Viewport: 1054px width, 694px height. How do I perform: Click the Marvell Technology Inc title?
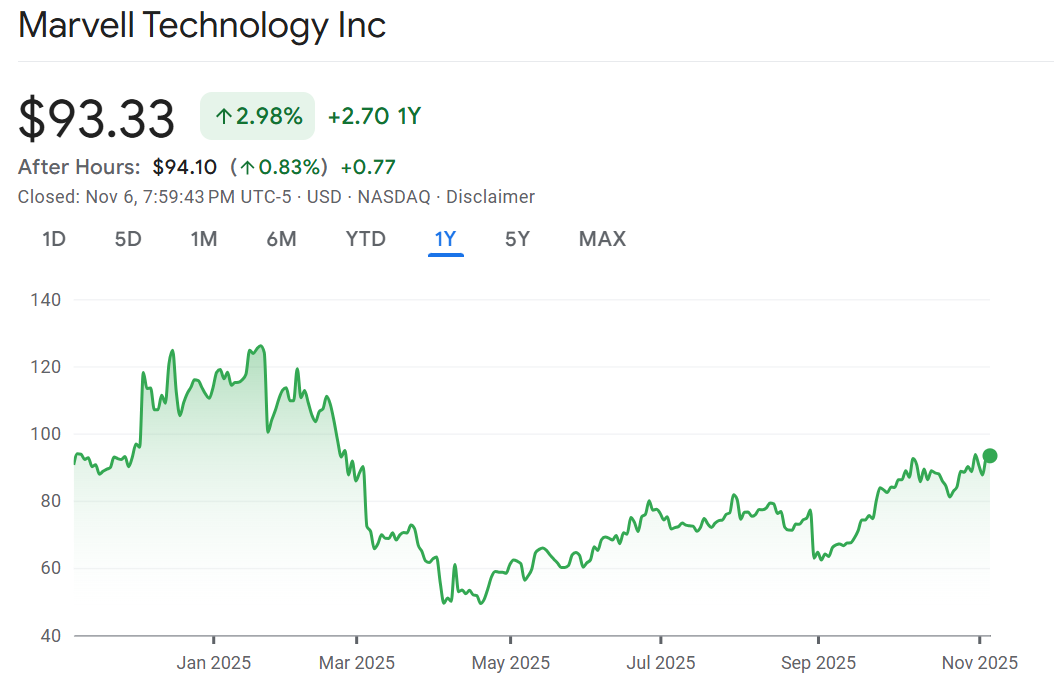pyautogui.click(x=202, y=26)
